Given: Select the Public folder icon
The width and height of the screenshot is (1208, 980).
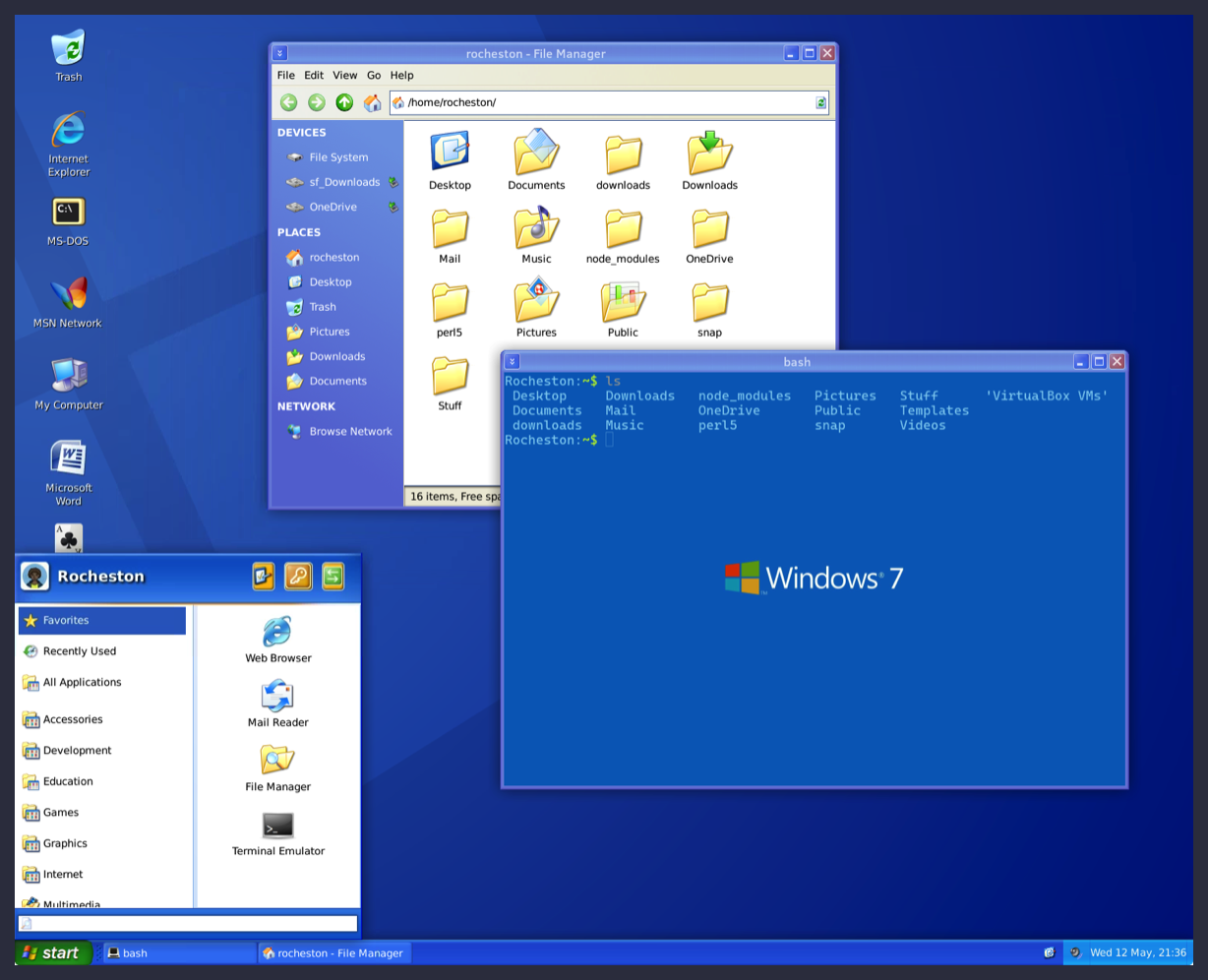Looking at the screenshot, I should coord(623,301).
